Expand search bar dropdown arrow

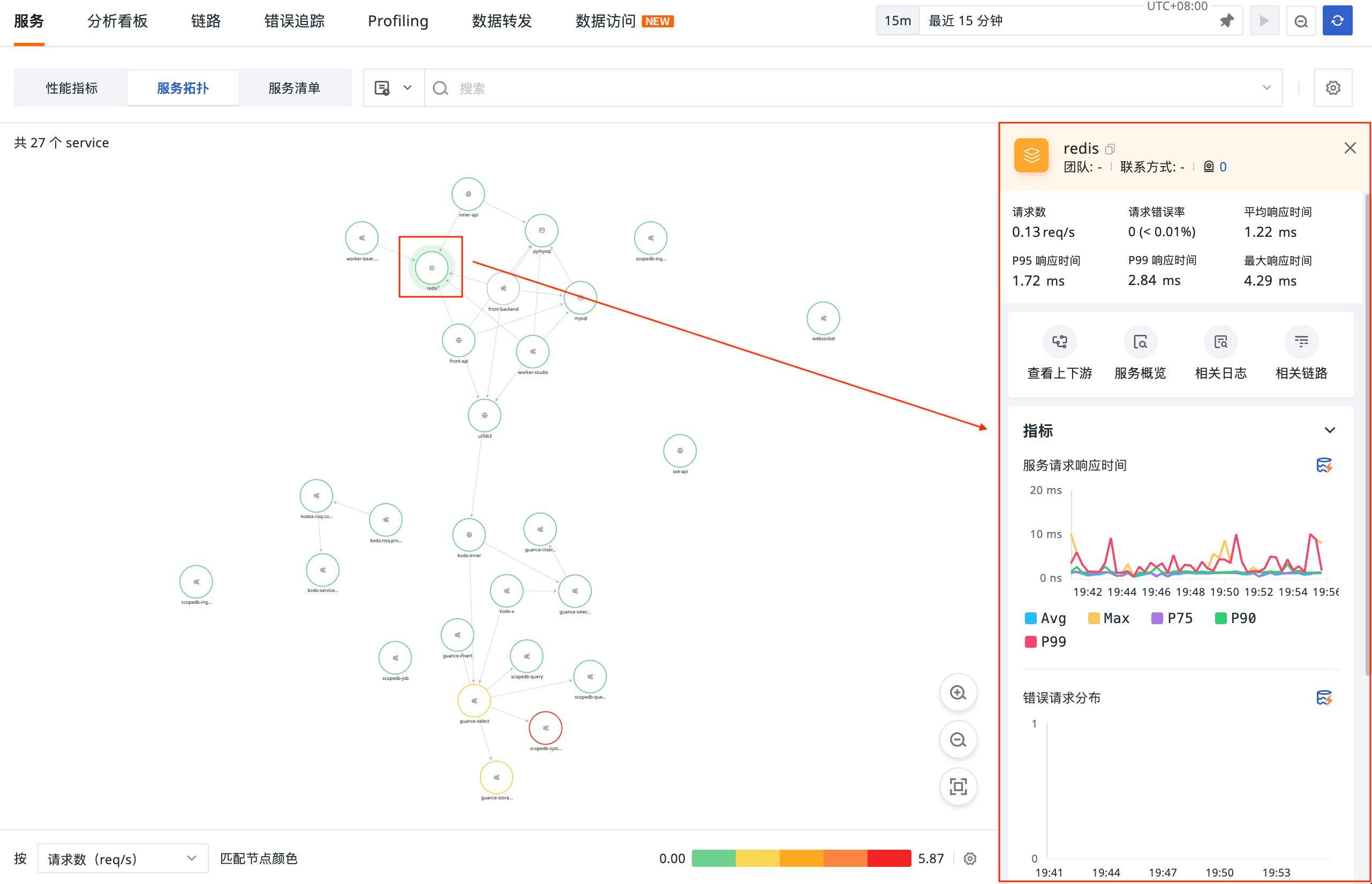1267,88
